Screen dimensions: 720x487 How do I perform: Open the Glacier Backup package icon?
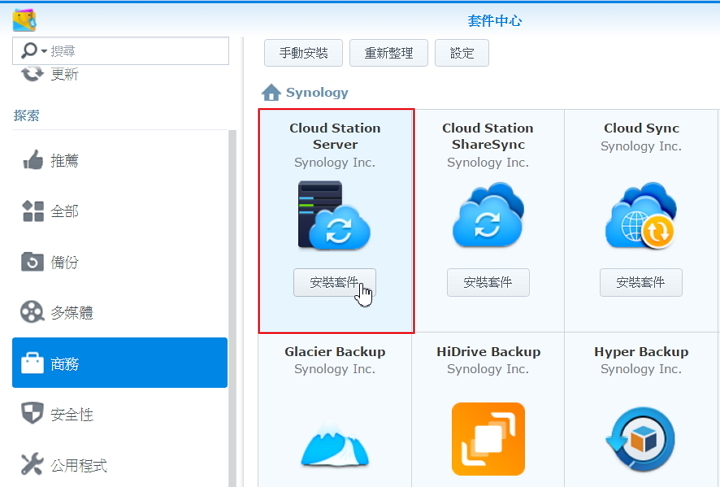(334, 441)
